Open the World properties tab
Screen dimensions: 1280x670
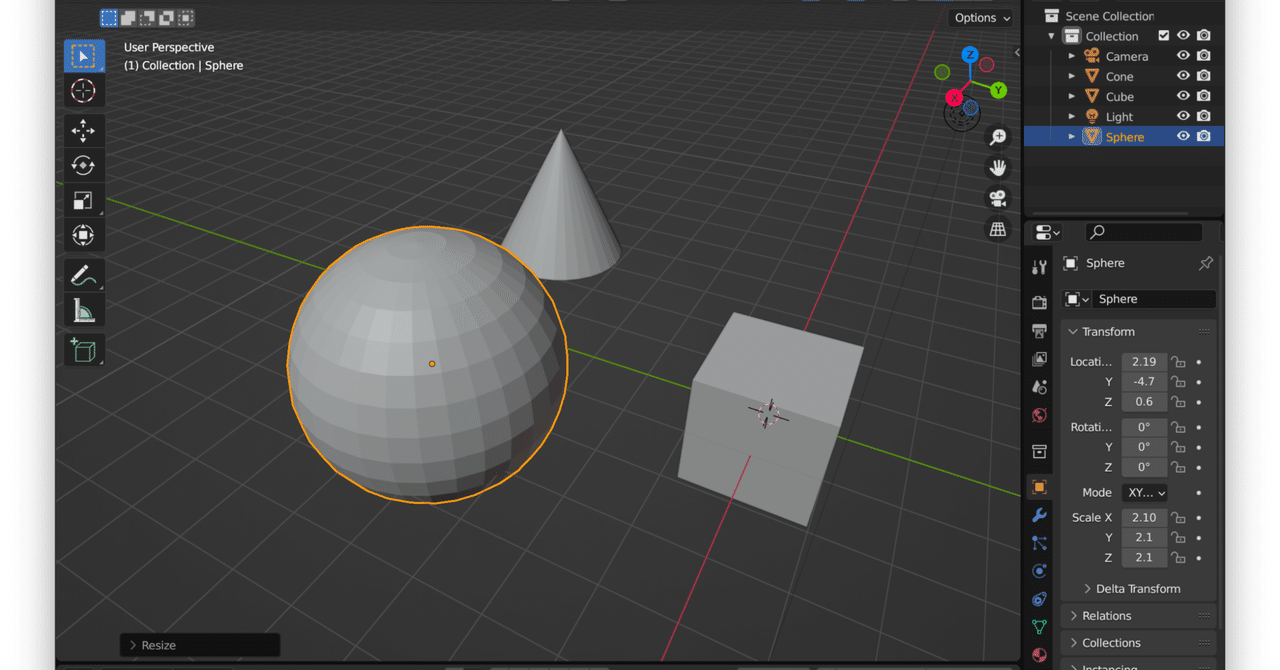click(1039, 415)
